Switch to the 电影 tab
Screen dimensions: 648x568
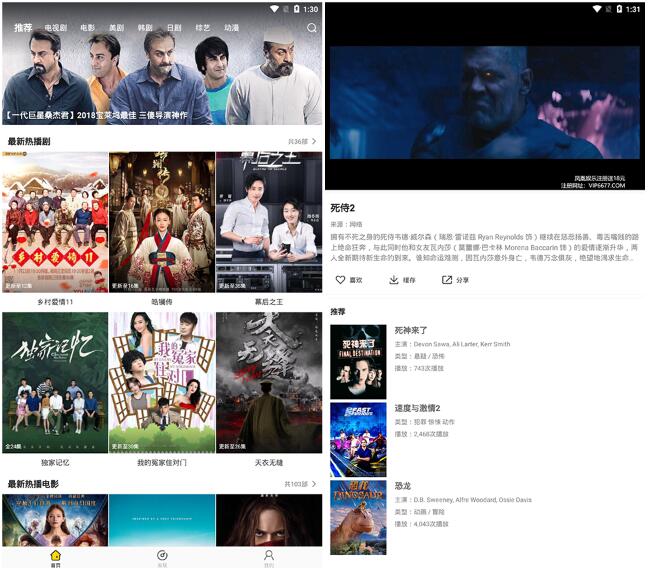pos(87,28)
